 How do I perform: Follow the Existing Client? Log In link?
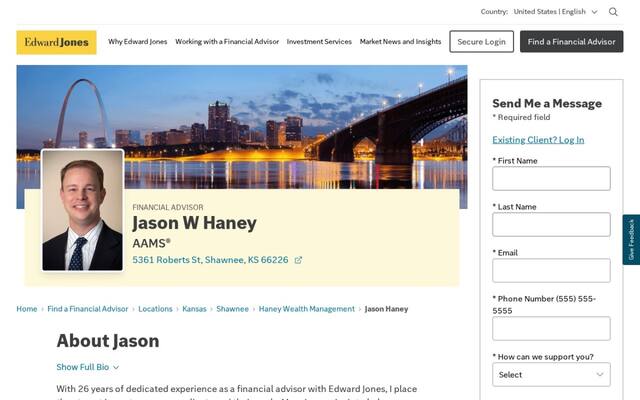(538, 140)
